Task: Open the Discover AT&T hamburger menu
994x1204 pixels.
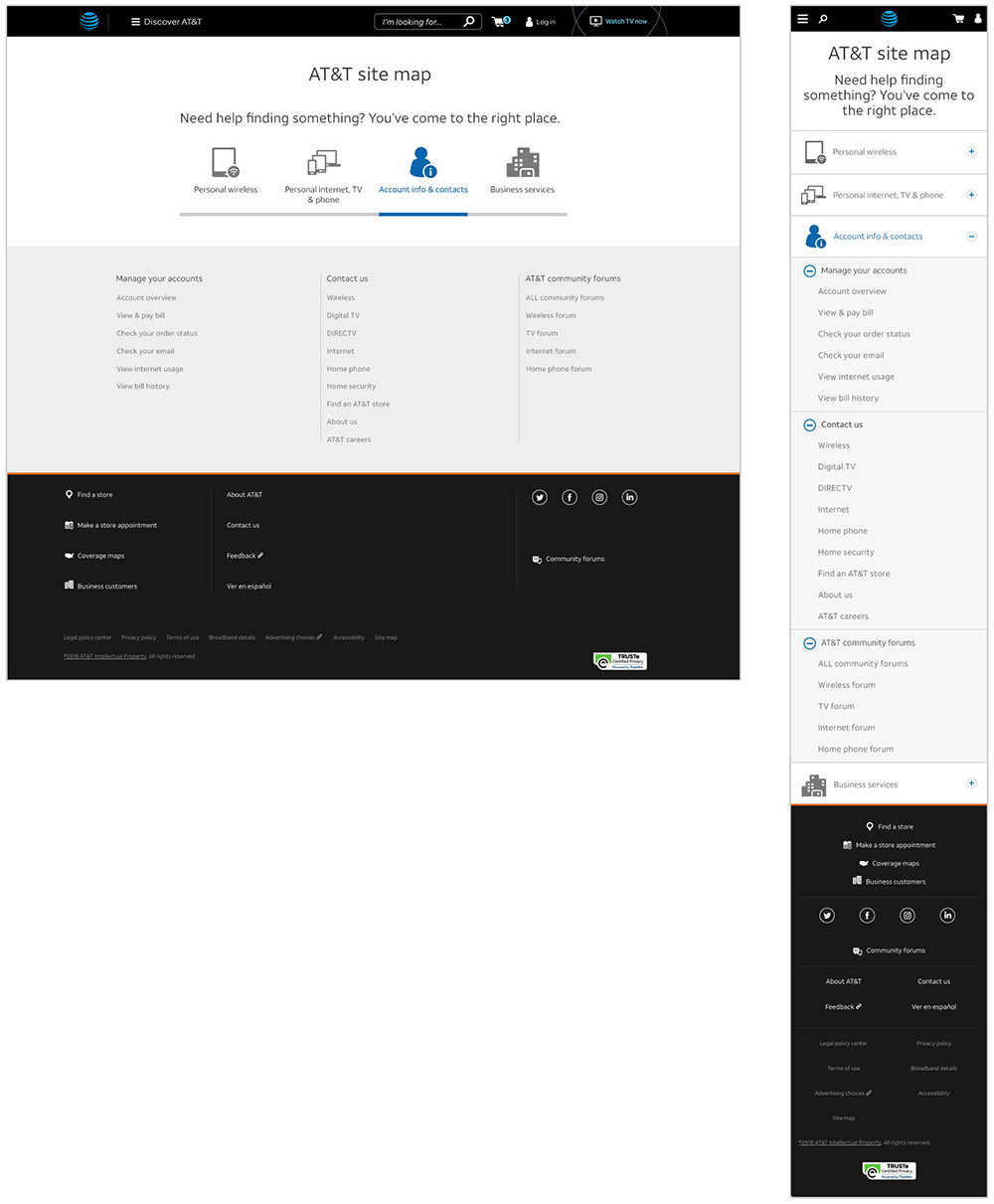Action: coord(166,22)
